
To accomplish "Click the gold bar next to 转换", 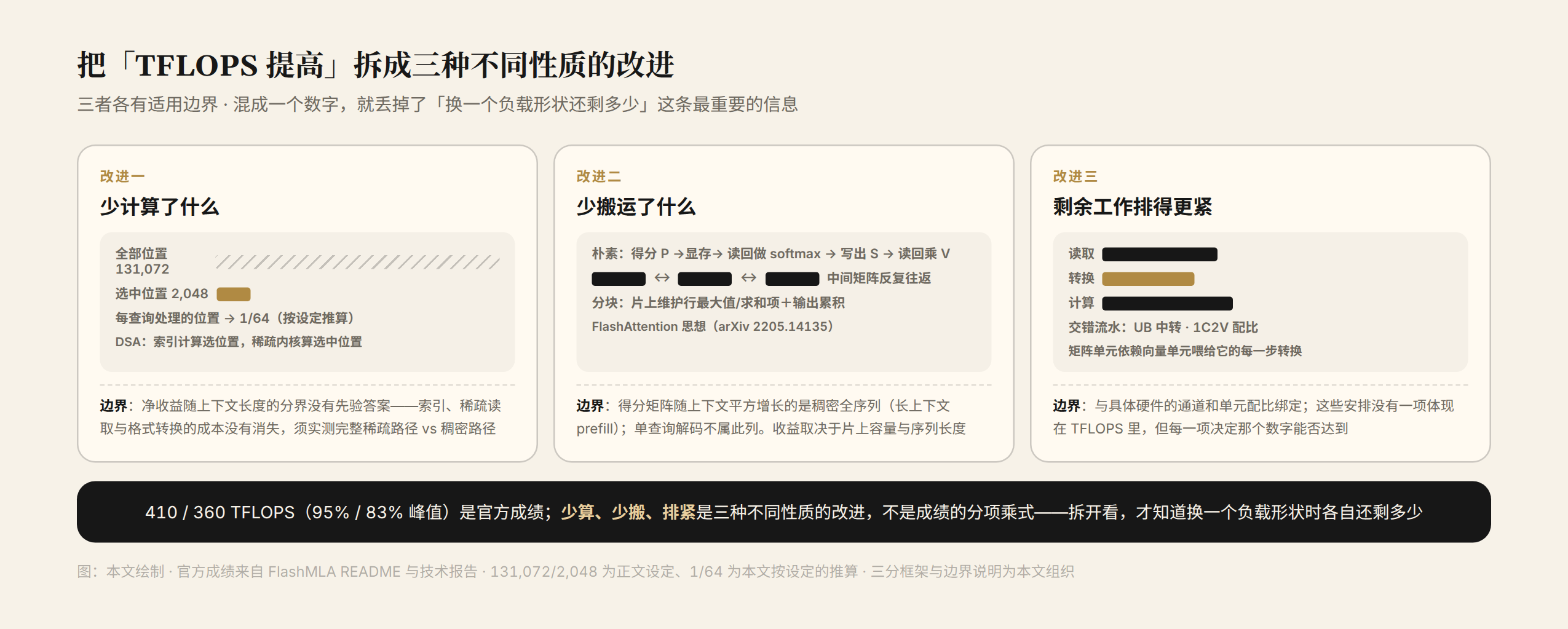I will [1148, 279].
